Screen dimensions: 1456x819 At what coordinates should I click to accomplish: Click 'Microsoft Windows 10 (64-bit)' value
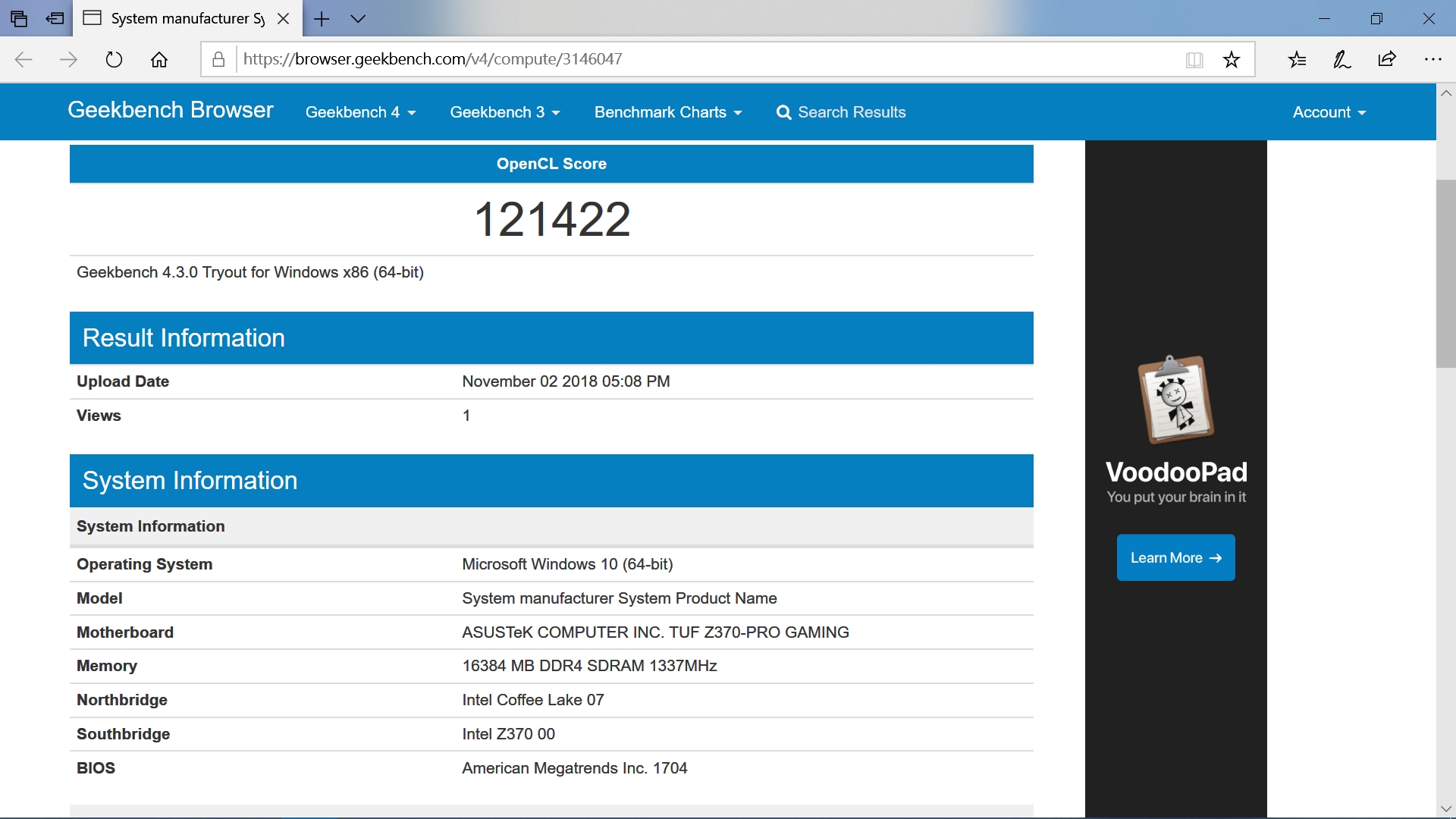point(567,564)
